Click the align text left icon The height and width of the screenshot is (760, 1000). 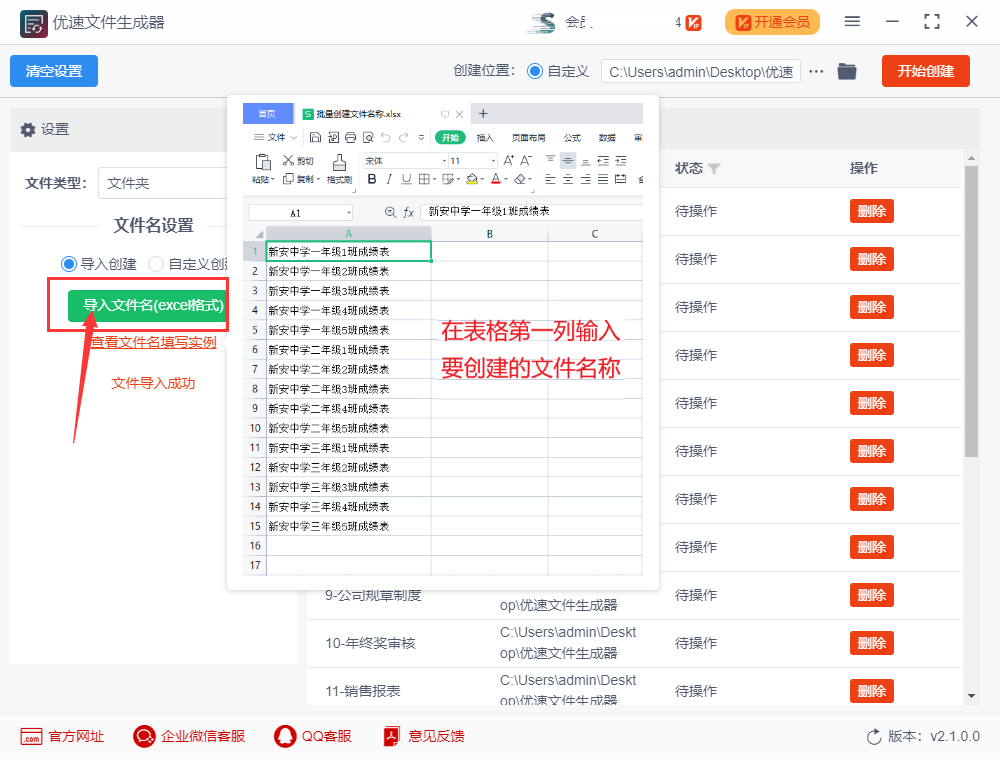[550, 179]
